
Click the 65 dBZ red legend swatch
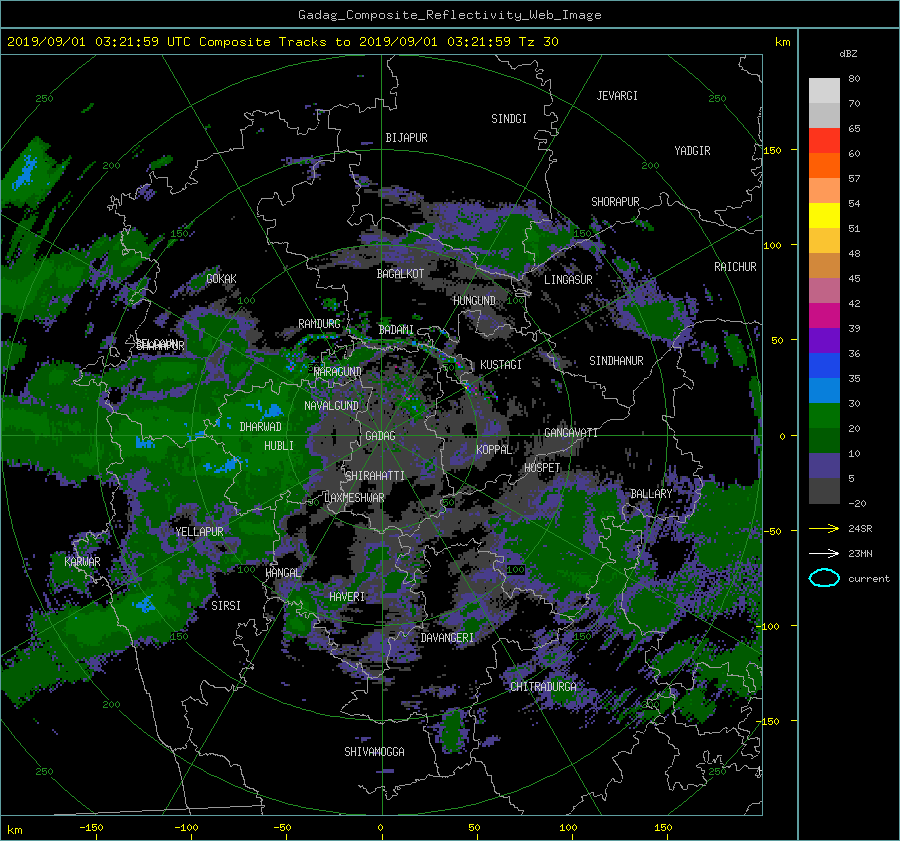(x=824, y=140)
